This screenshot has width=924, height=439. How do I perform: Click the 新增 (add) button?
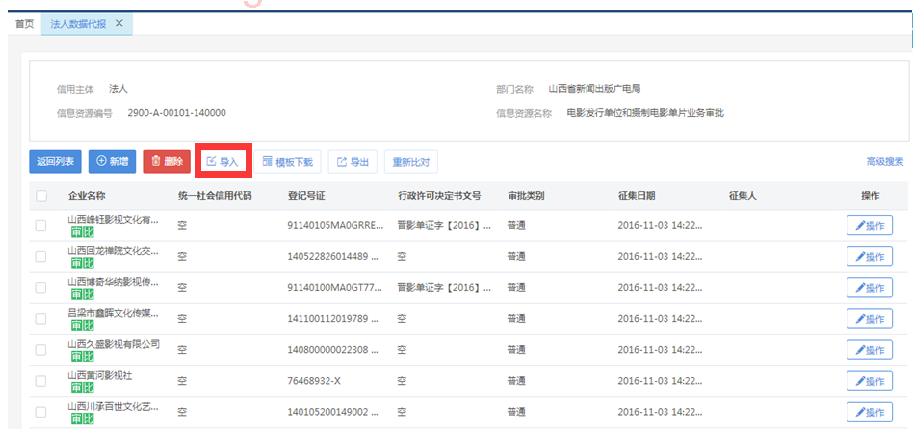(x=112, y=161)
